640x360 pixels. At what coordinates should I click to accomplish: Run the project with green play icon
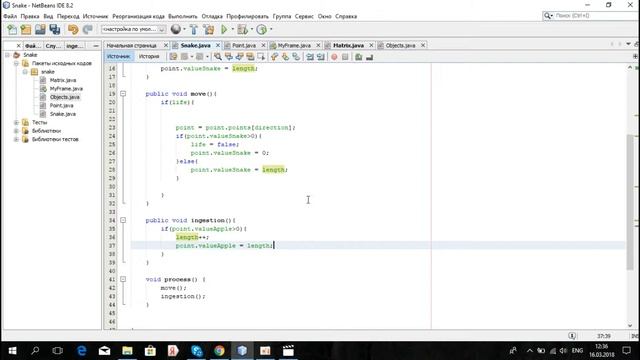[x=224, y=29]
